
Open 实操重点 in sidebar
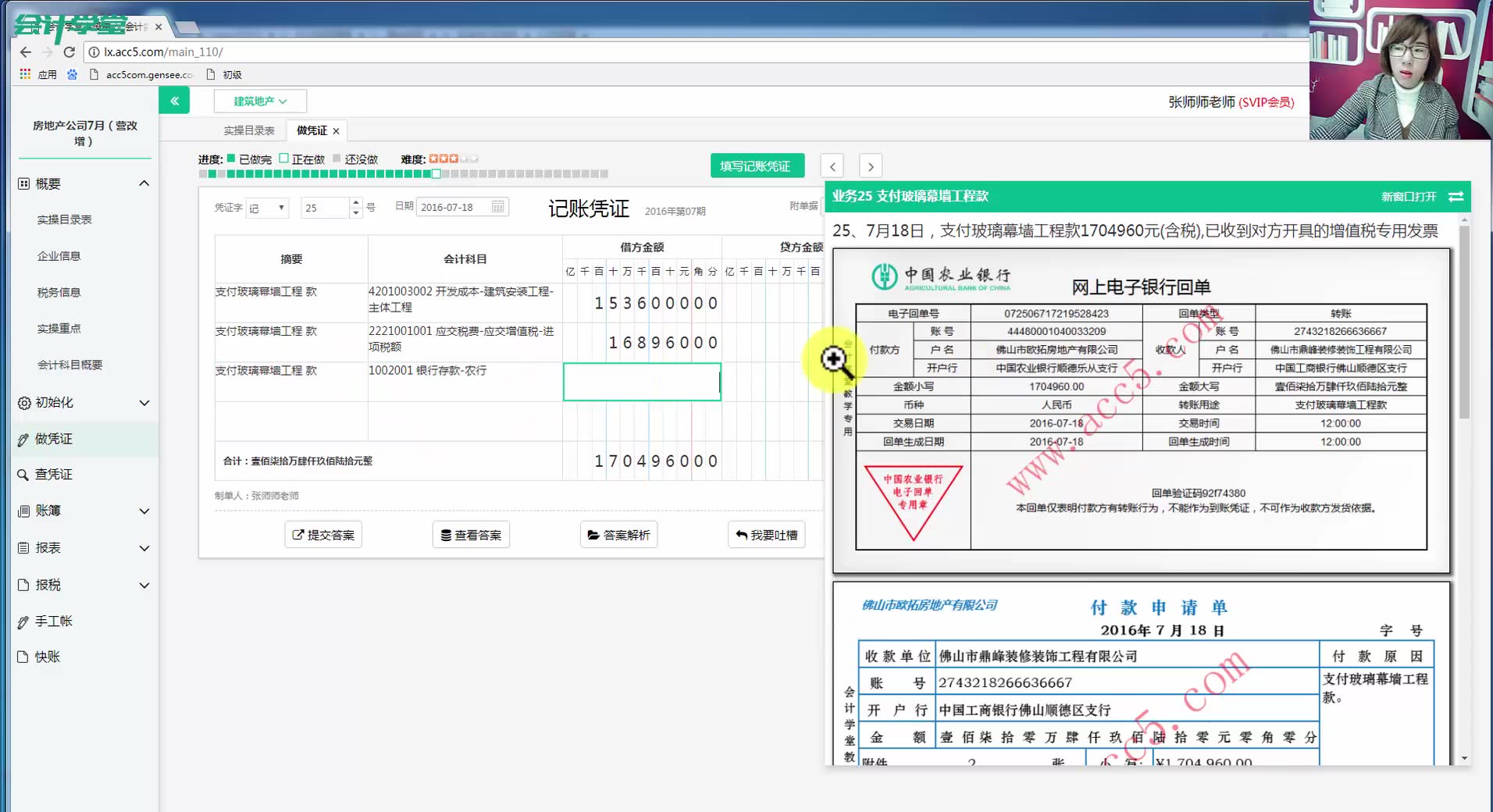[x=59, y=329]
